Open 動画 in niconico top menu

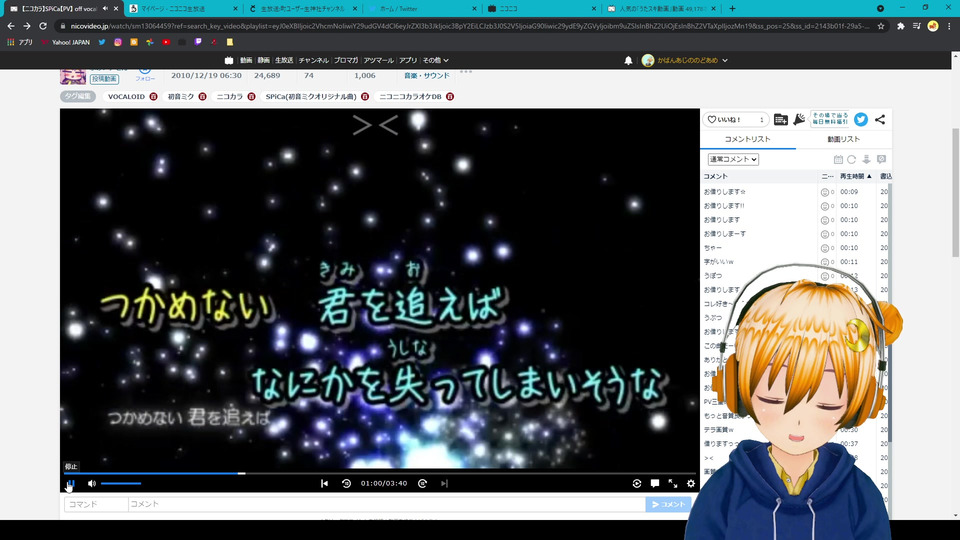(246, 61)
